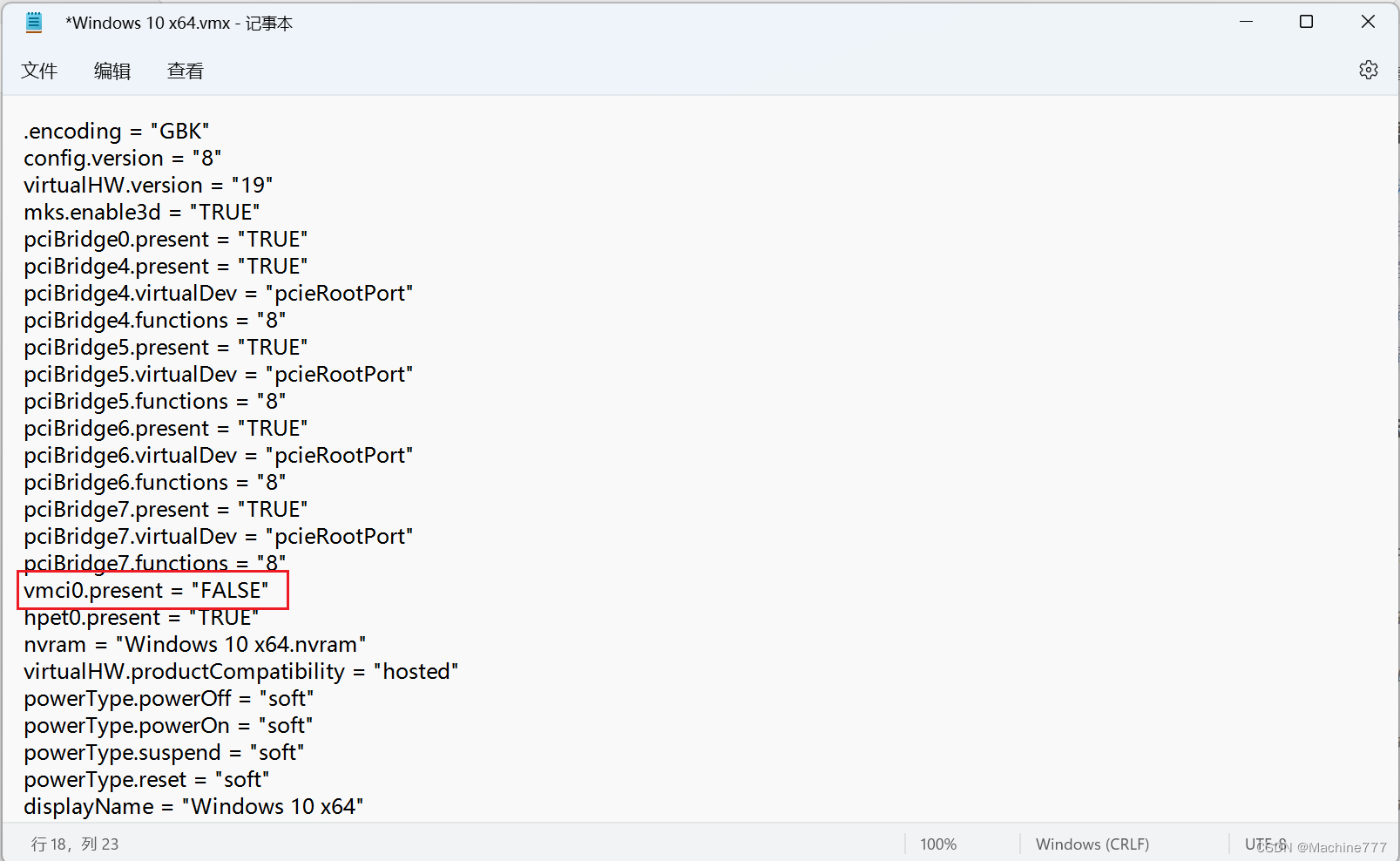Click the pciBridge5.functions line
This screenshot has height=861, width=1400.
pos(155,402)
